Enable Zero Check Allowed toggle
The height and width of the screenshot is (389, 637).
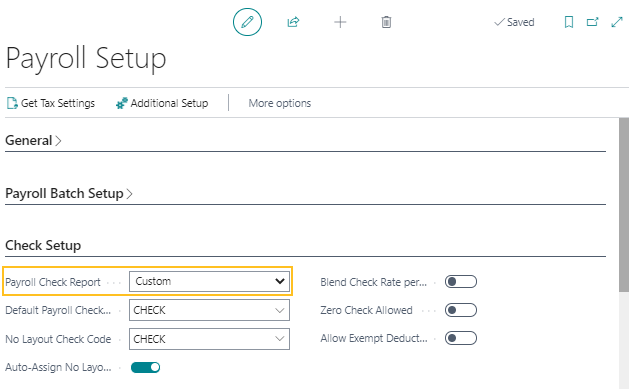(x=461, y=310)
